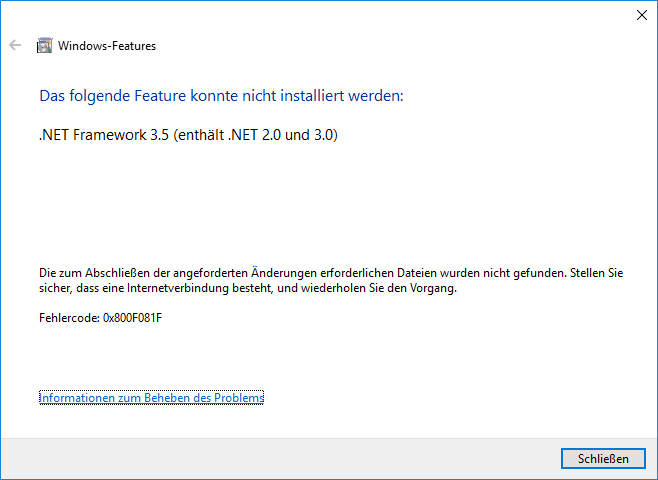Viewport: 658px width, 480px height.
Task: Click the Windows-Features window icon
Action: 44,45
